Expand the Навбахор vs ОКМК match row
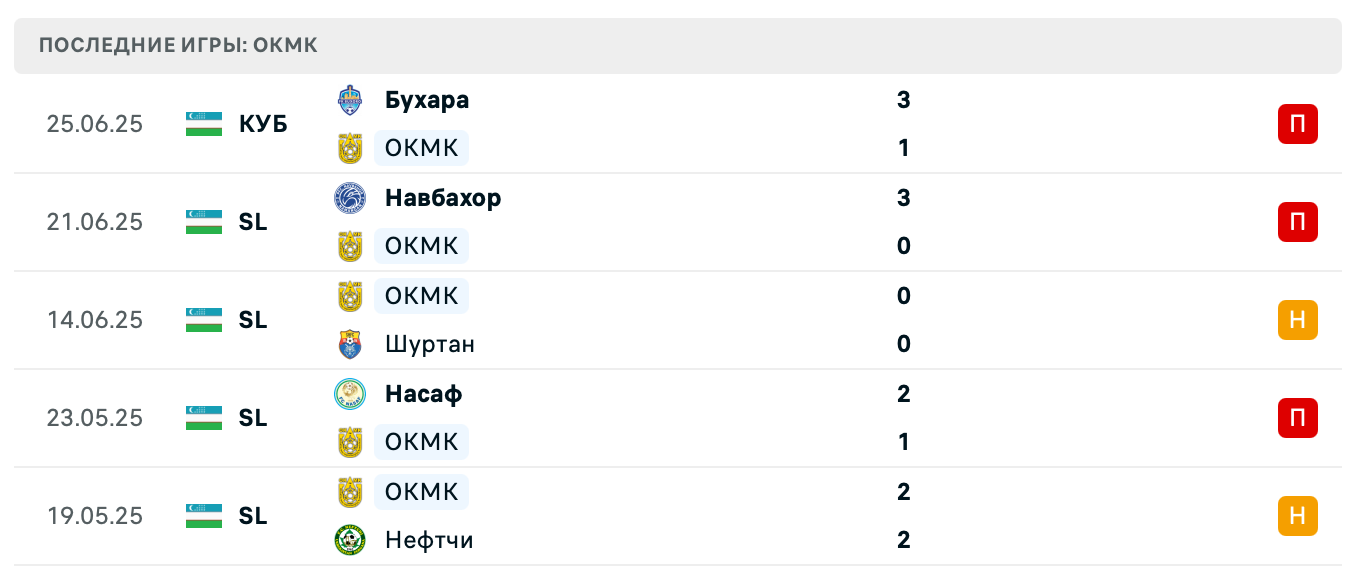 tap(678, 222)
